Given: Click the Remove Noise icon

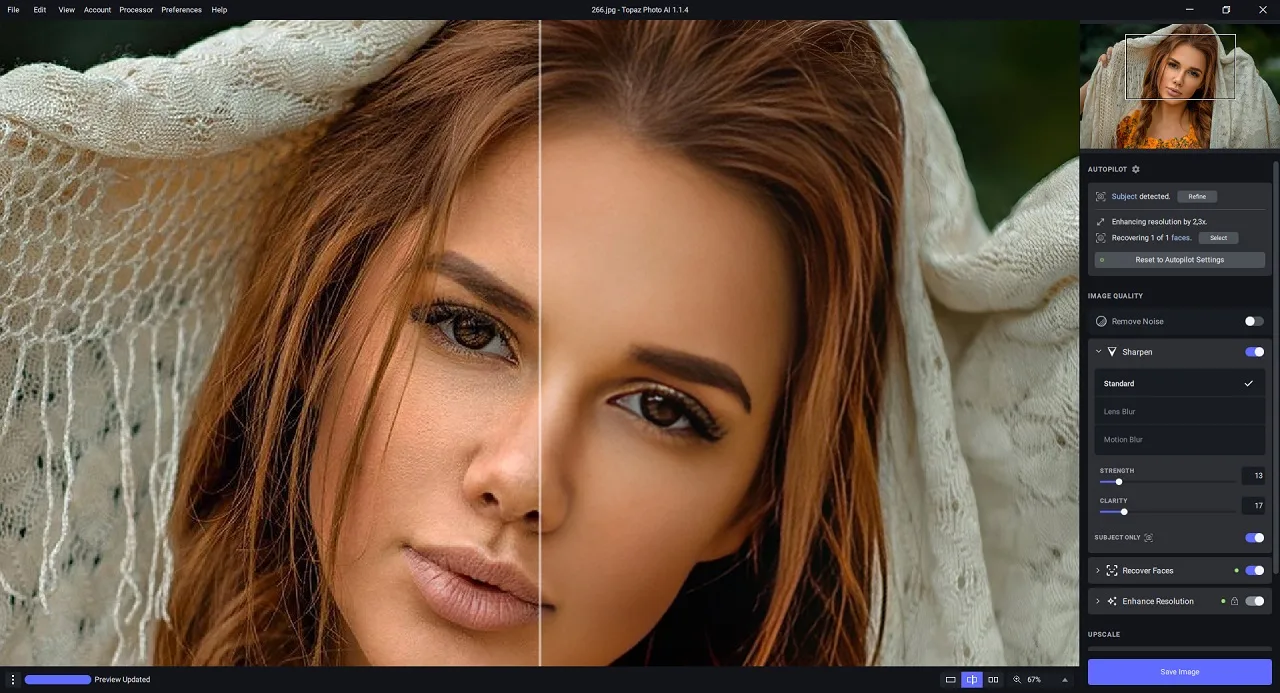Looking at the screenshot, I should click(1101, 321).
